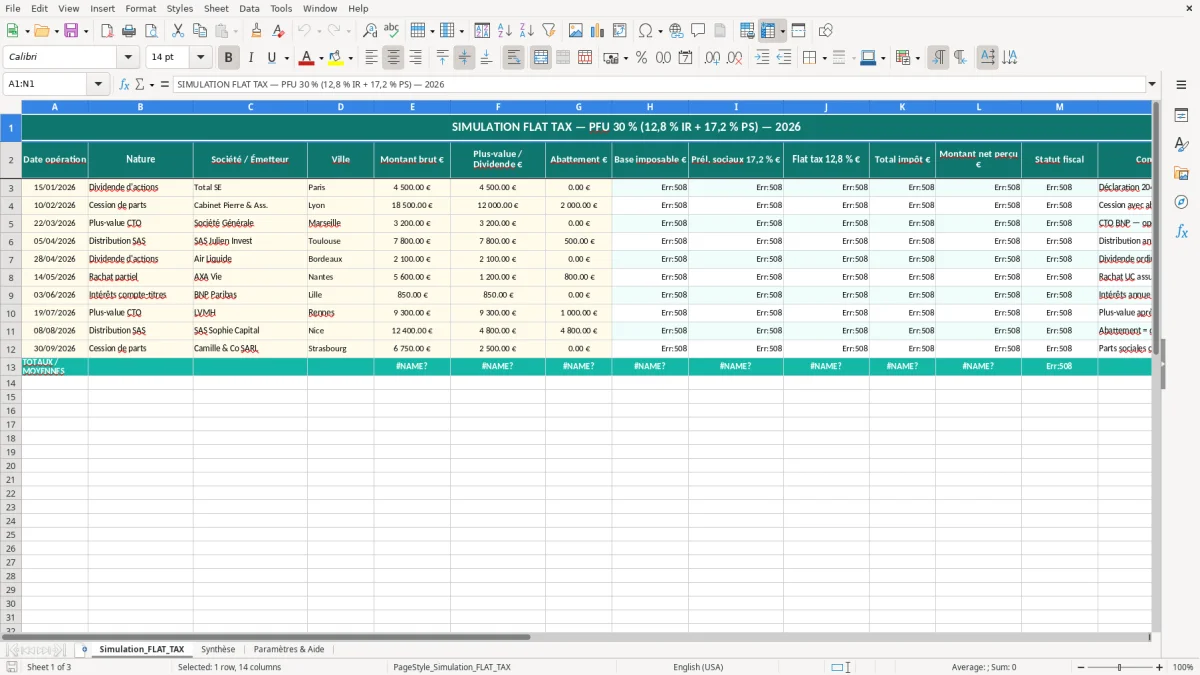This screenshot has height=675, width=1200.
Task: Open the Data menu
Action: tap(249, 8)
